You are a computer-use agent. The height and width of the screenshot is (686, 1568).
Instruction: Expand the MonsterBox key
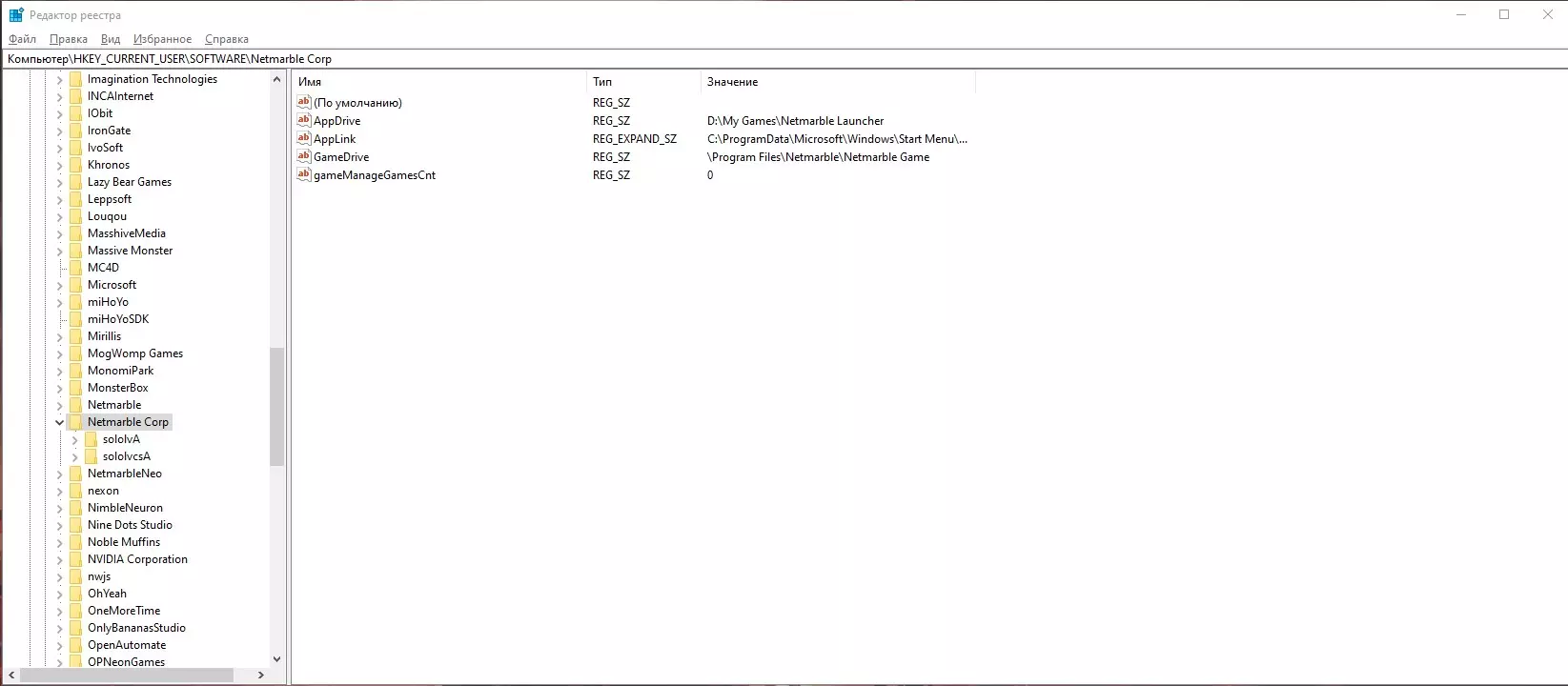click(x=59, y=388)
